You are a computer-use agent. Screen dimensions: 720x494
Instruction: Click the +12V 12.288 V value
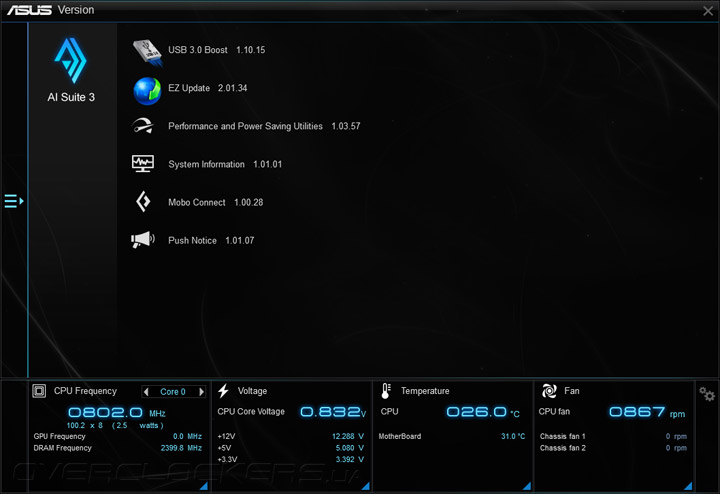(x=348, y=437)
